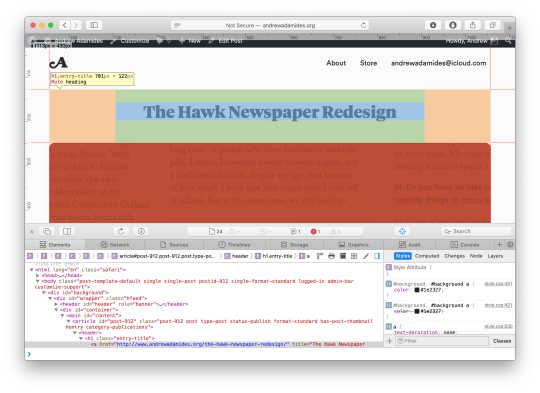Viewport: 540px width, 393px height.
Task: Close the Web Inspector panel
Action: [32, 231]
